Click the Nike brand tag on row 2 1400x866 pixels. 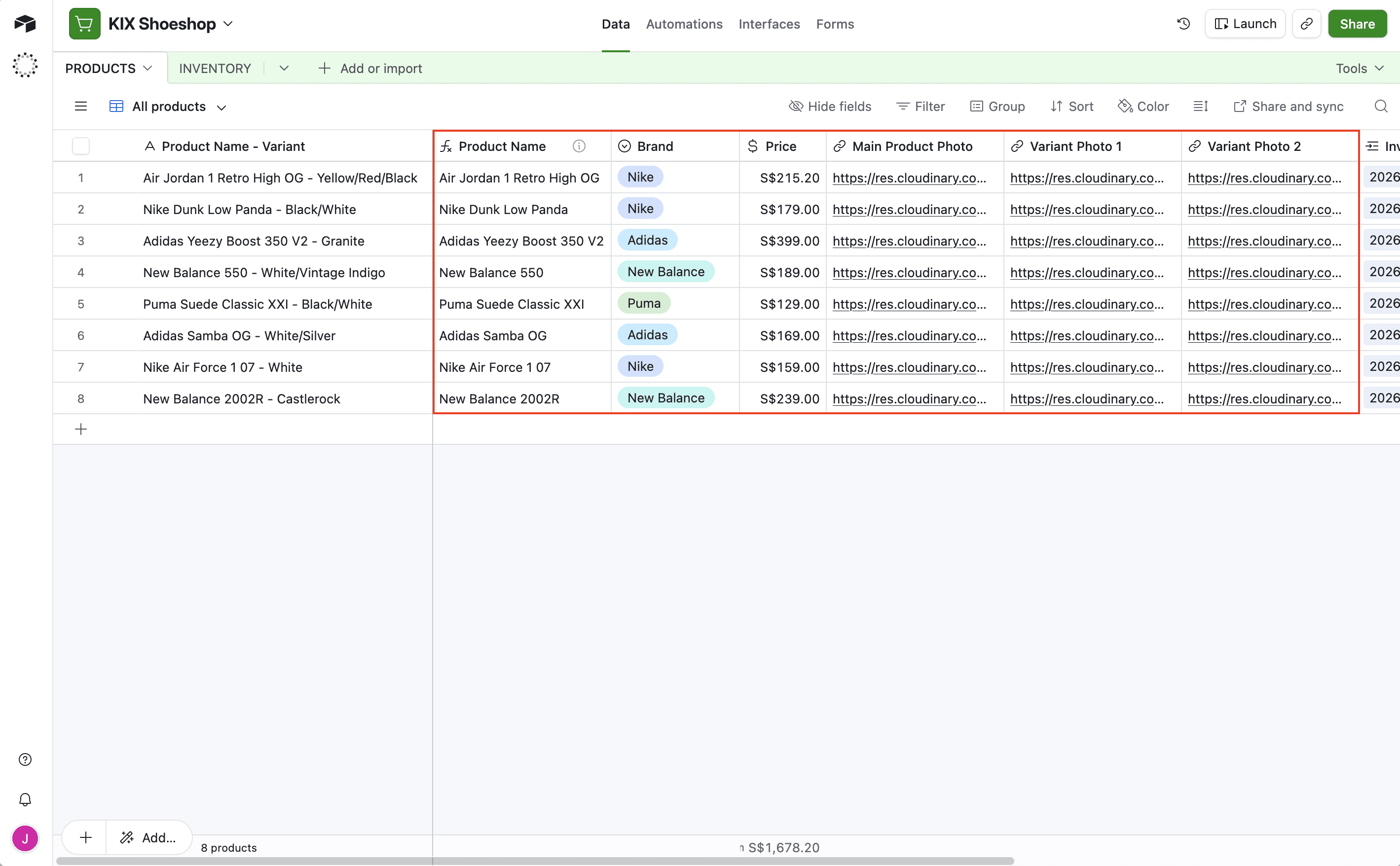click(640, 208)
